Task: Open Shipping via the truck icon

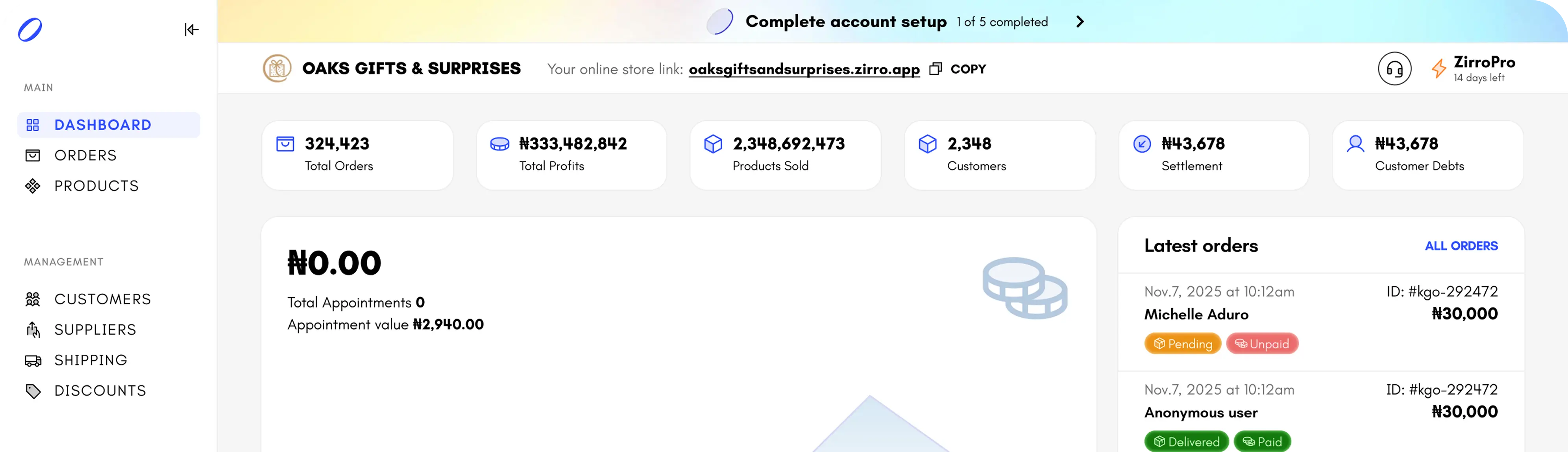Action: 33,360
